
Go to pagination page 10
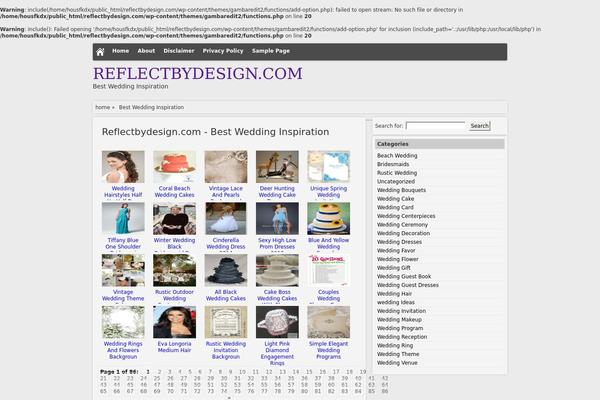click(x=242, y=372)
